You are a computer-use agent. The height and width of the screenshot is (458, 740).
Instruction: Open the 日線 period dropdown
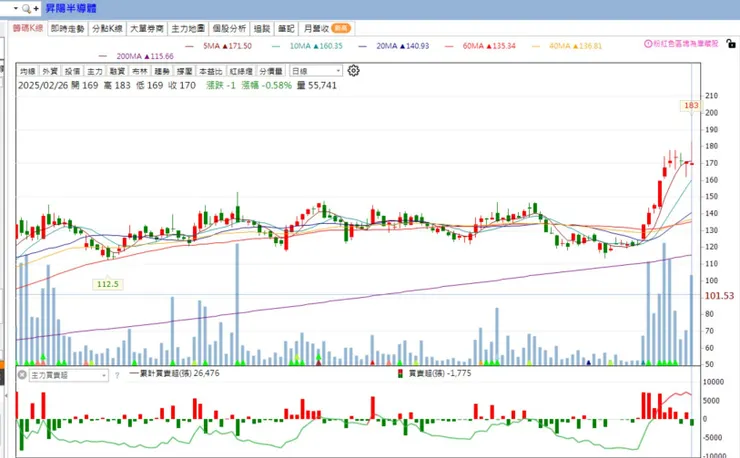point(315,71)
